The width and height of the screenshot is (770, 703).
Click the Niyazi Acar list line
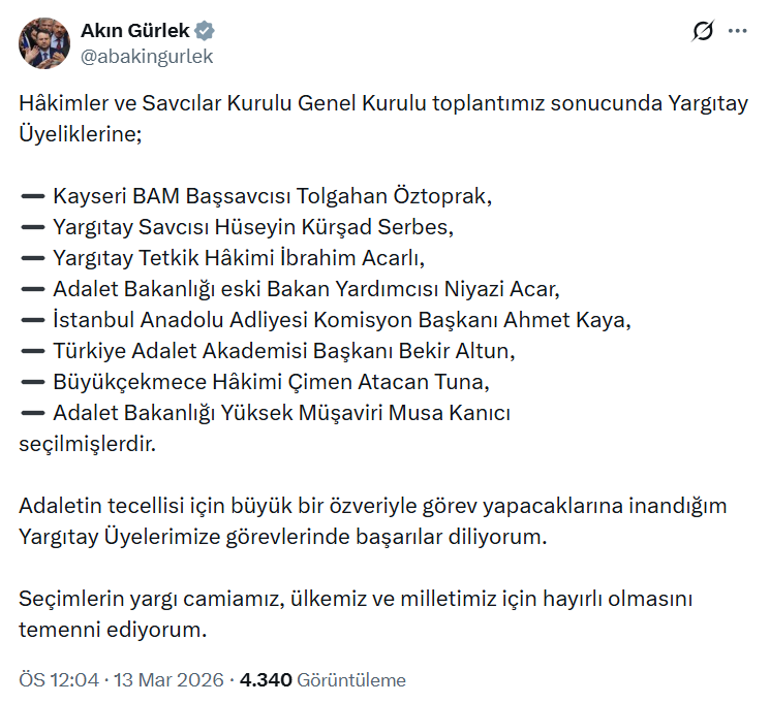(300, 289)
